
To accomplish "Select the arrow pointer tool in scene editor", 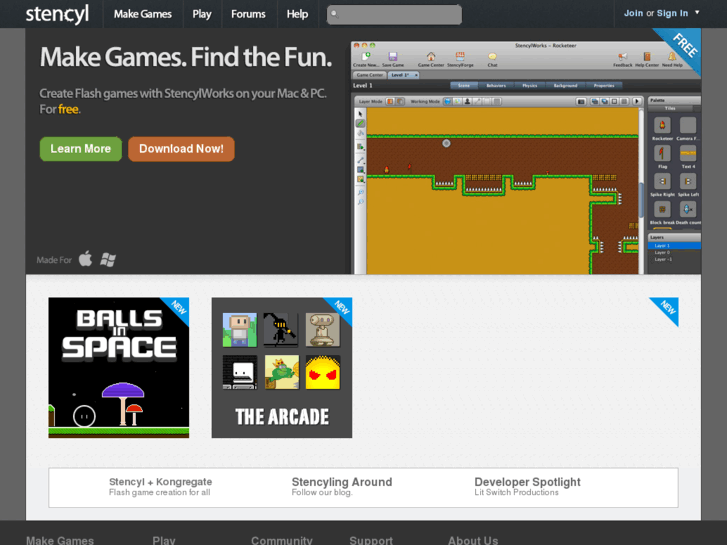I will tap(360, 114).
